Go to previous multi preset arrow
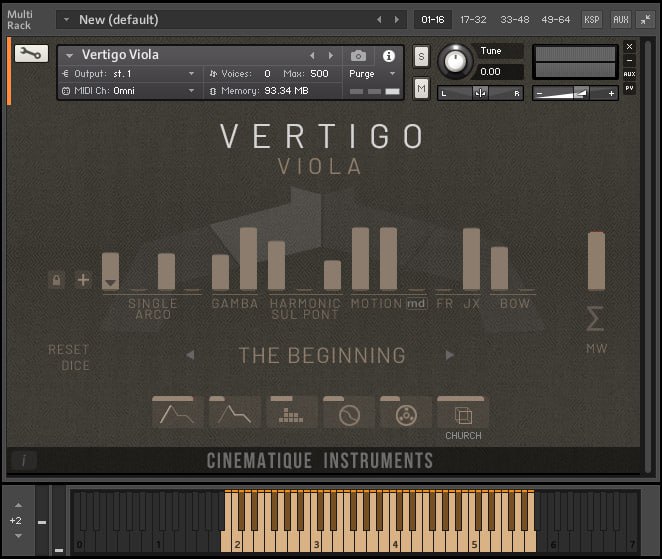Screen dimensions: 662x559 379,19
